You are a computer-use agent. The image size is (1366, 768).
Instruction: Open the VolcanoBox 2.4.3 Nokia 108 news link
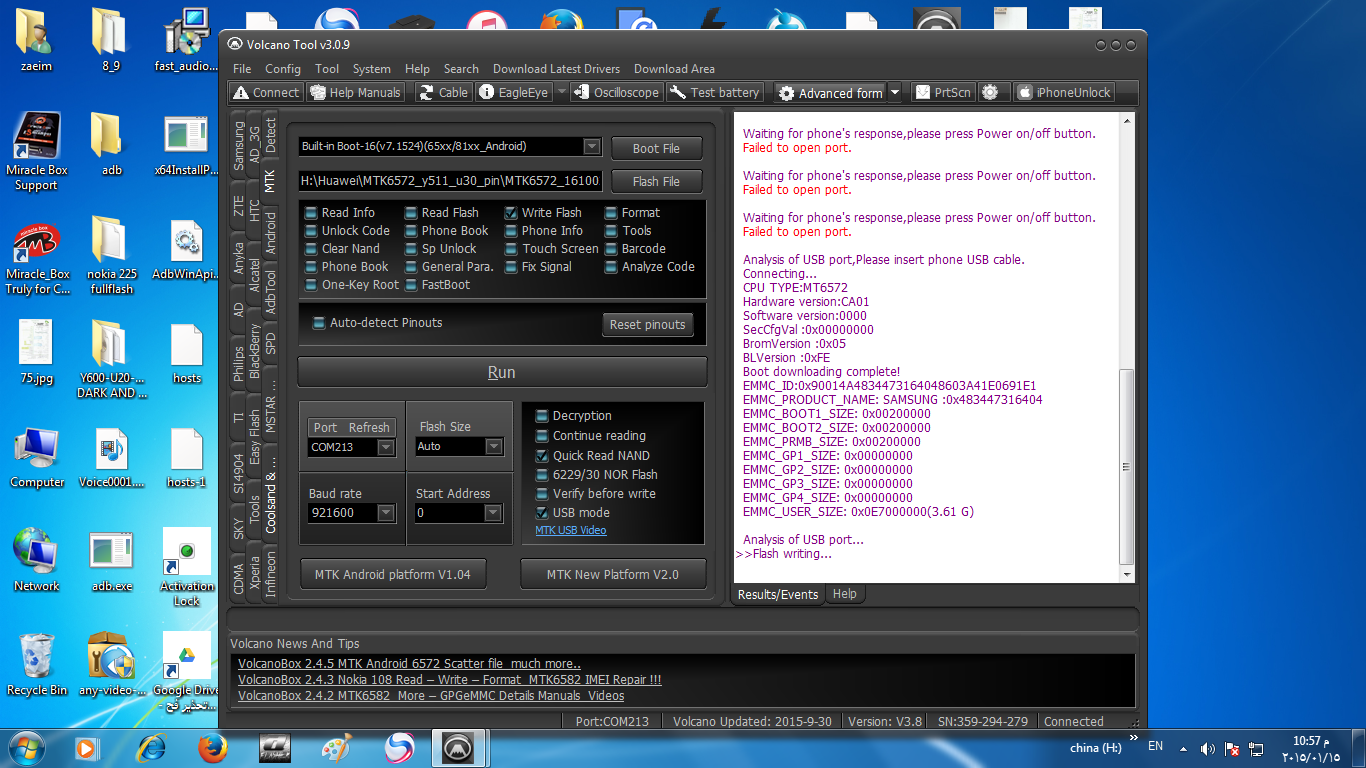click(450, 680)
